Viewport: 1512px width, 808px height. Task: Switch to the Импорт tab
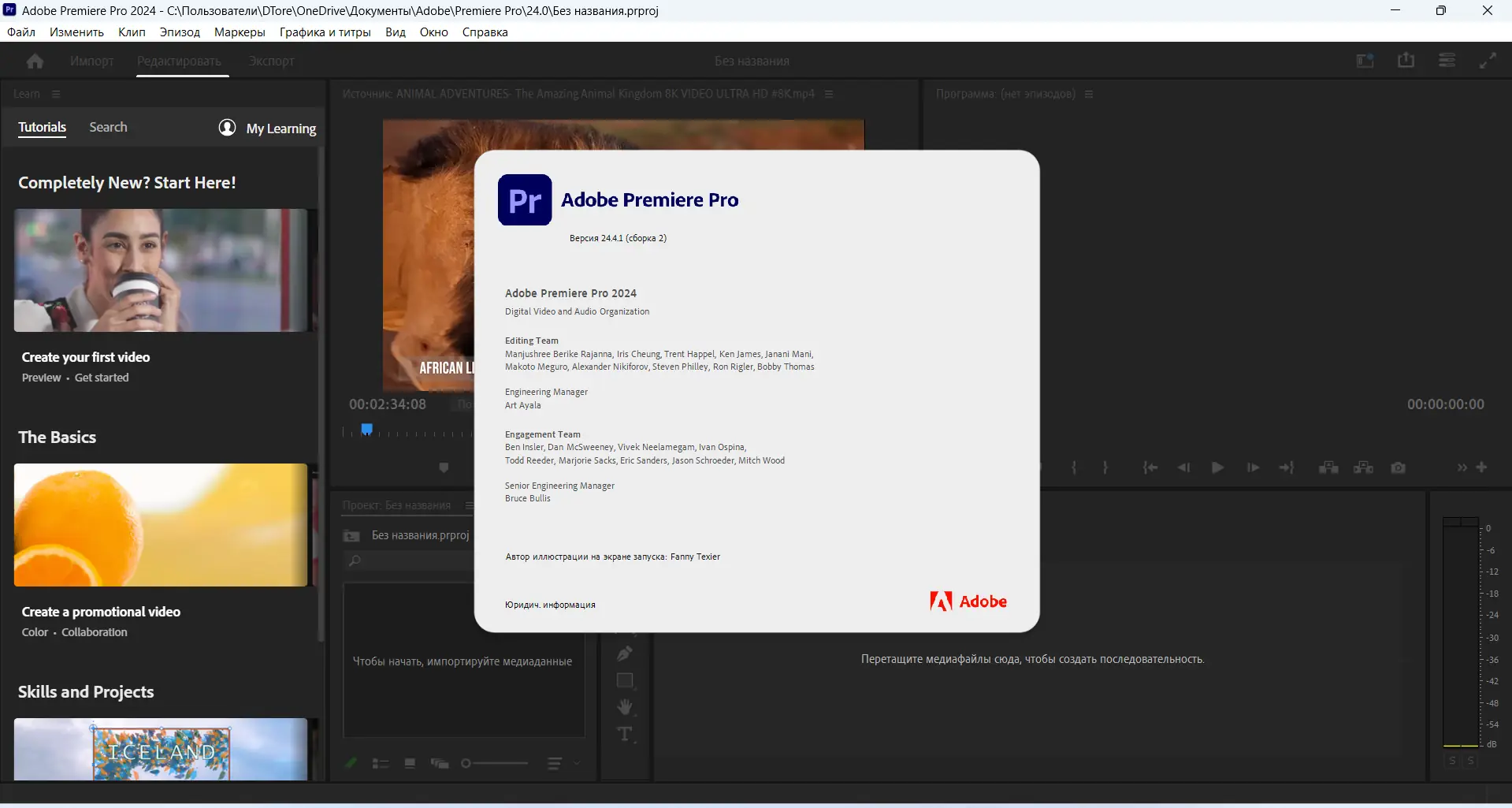(x=91, y=61)
